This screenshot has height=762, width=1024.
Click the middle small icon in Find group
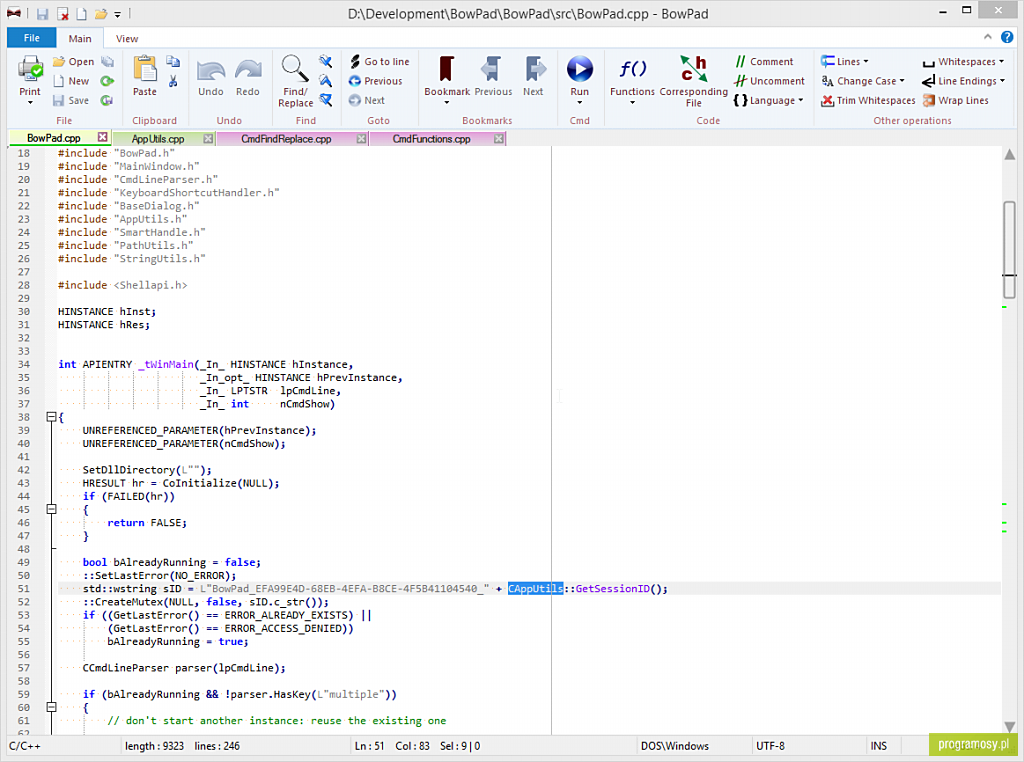[325, 81]
